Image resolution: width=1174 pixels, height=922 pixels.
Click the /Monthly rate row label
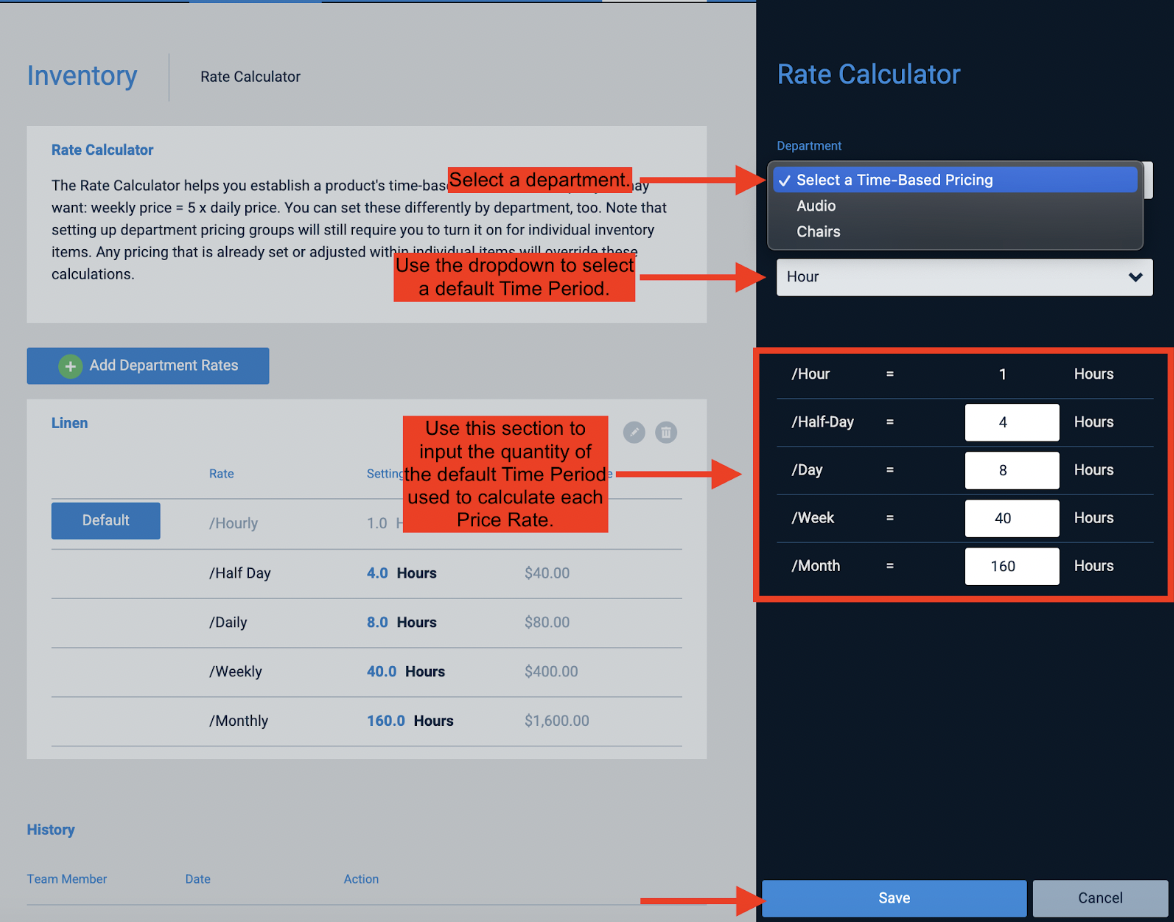(238, 721)
